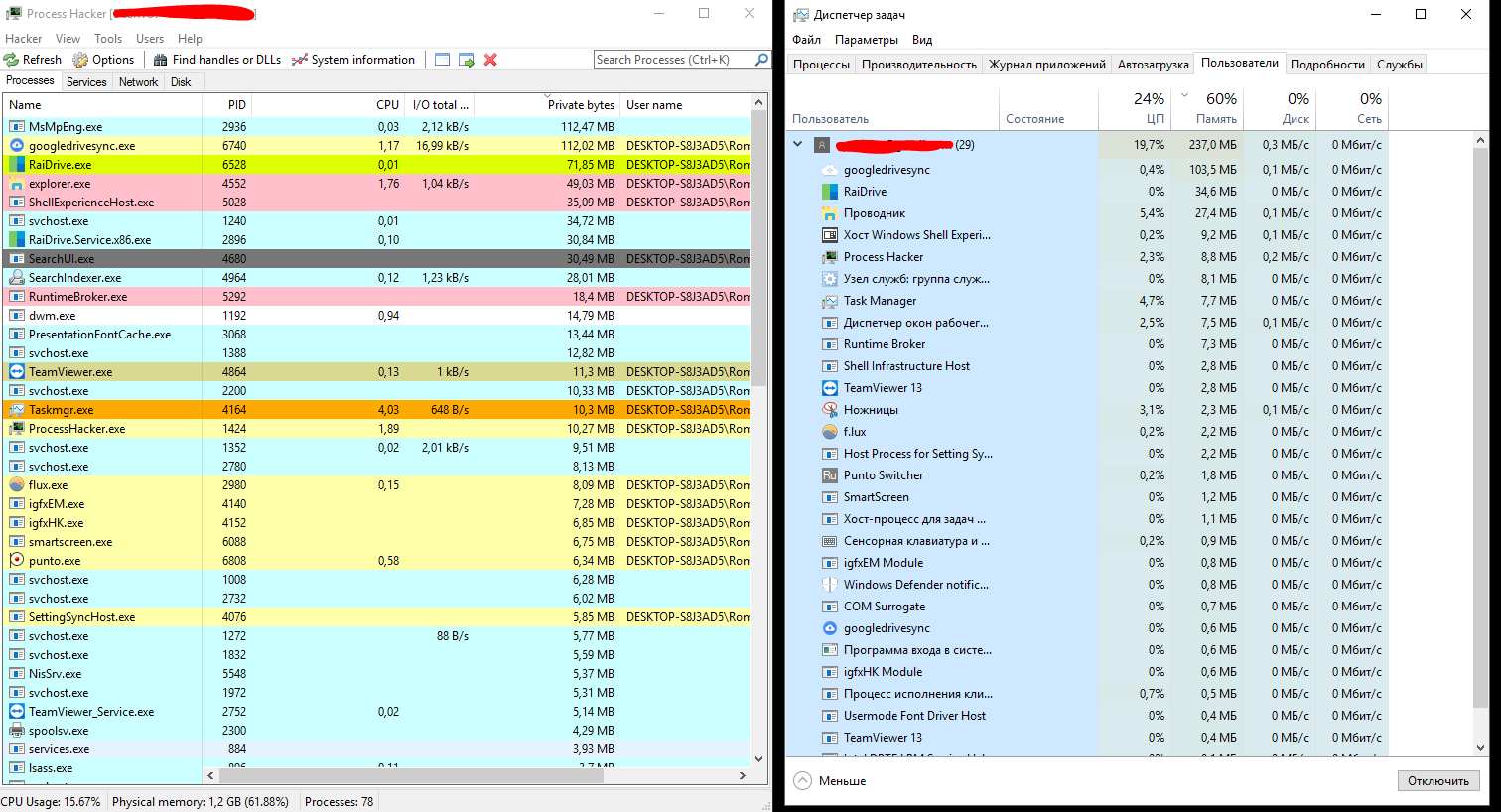Select Ножницы scissors icon in Task Manager
1501x812 pixels.
pyautogui.click(x=830, y=410)
